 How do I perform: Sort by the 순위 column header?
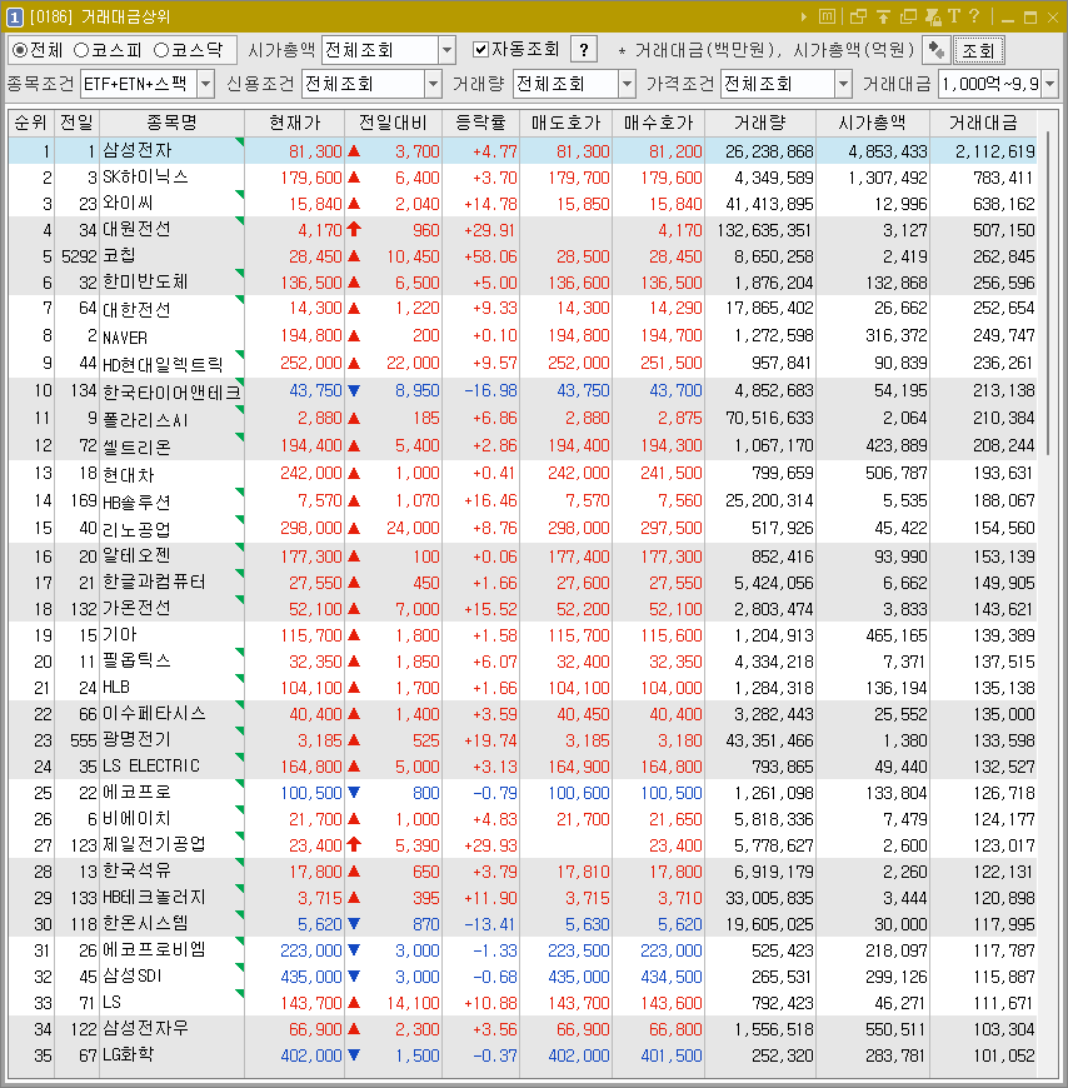31,123
